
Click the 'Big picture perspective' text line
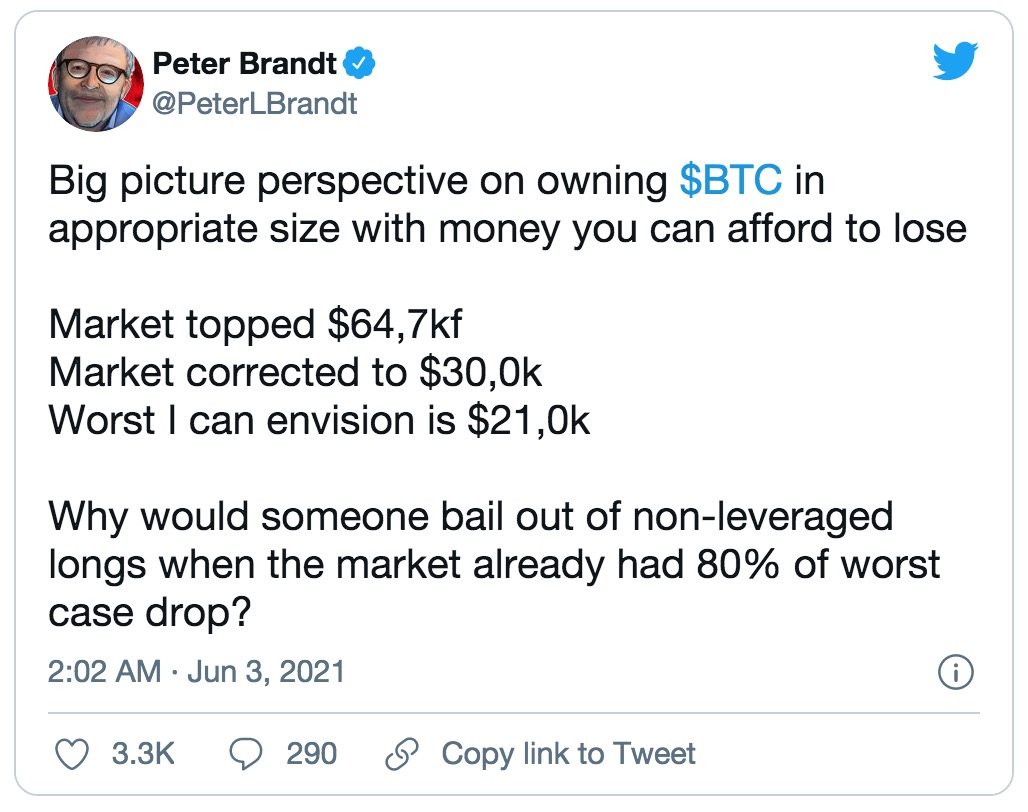point(437,180)
